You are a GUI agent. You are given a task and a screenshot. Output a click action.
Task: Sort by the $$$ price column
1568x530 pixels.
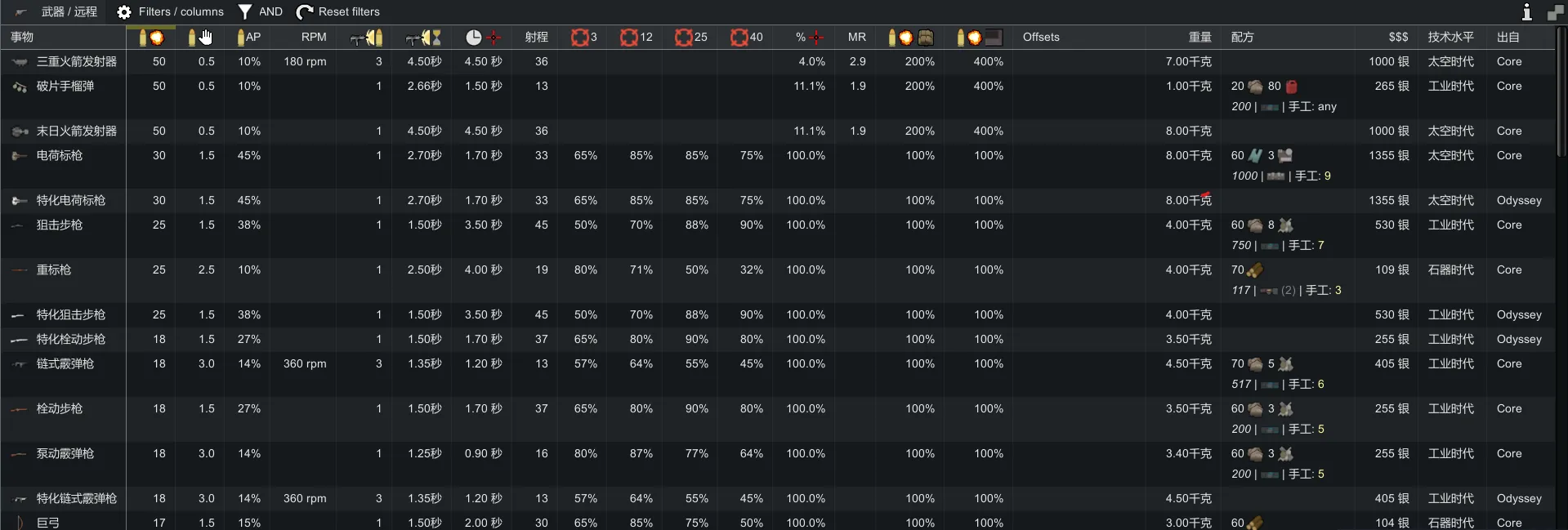coord(1398,37)
